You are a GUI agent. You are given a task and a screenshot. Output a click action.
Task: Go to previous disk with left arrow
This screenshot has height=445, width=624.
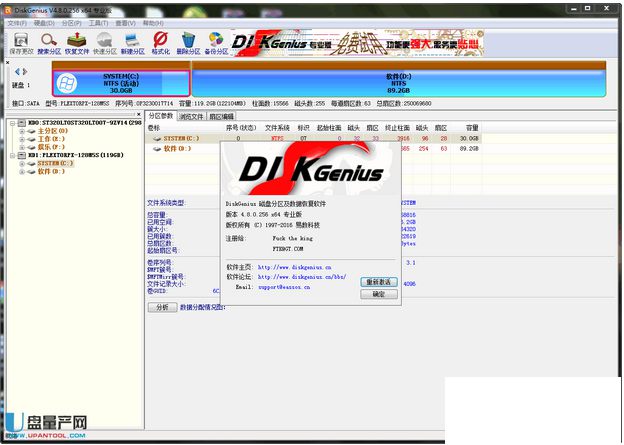point(17,72)
